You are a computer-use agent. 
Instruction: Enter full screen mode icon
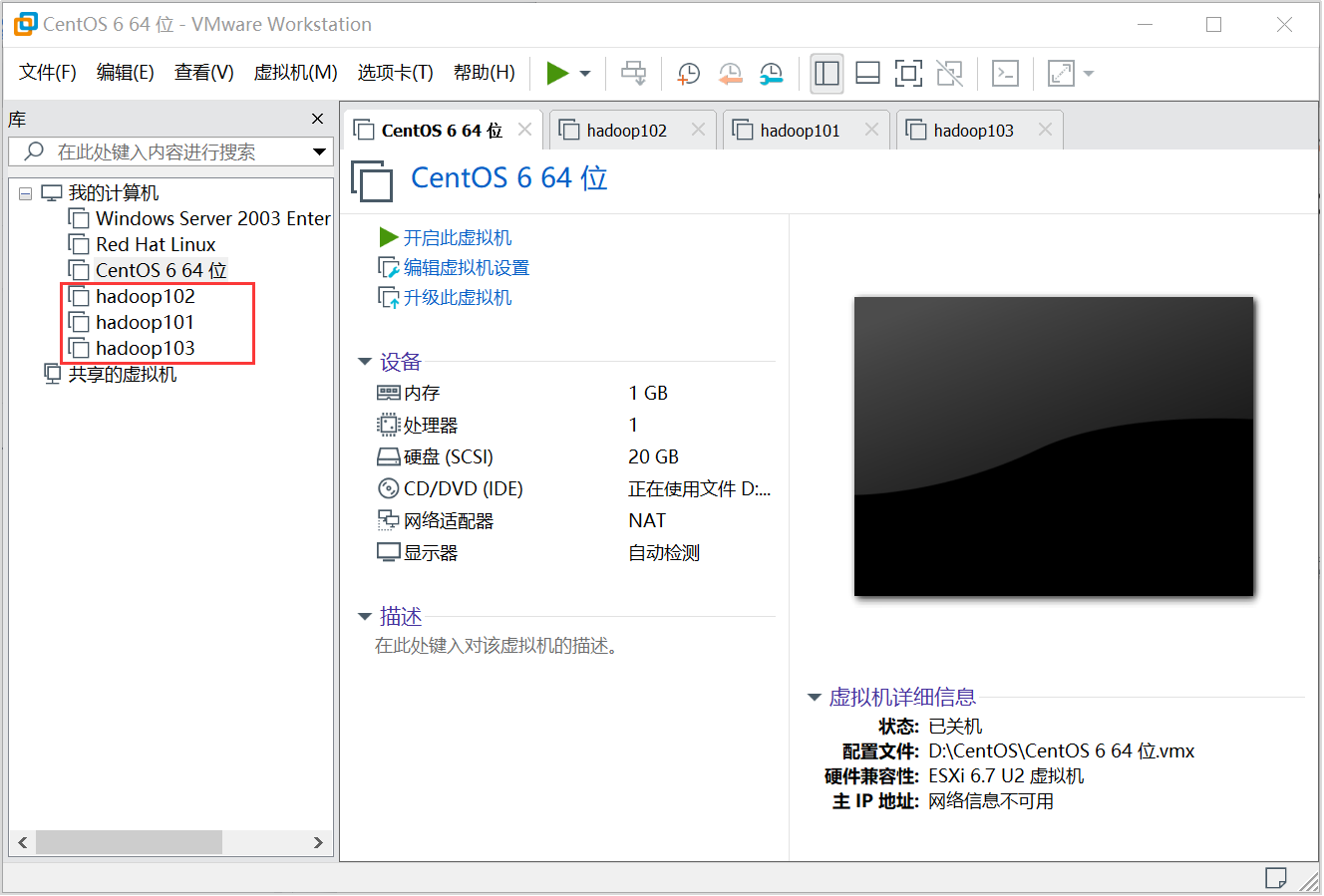point(908,73)
